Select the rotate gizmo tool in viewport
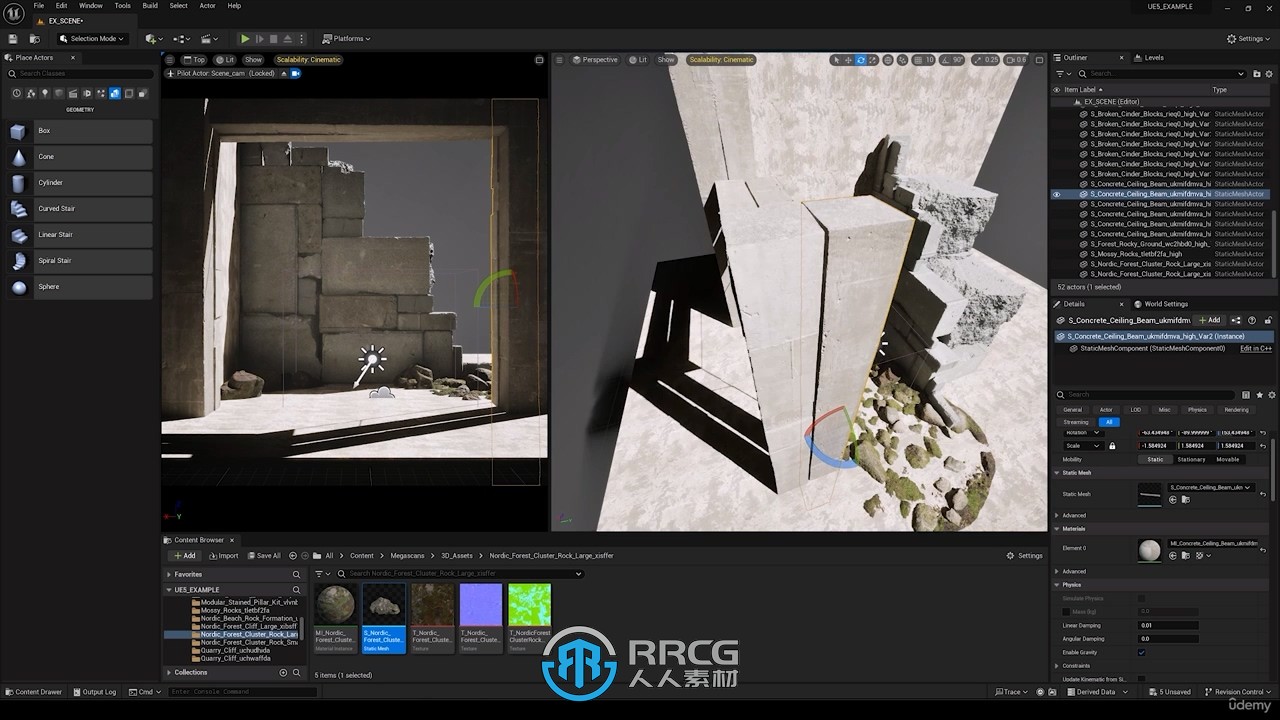The image size is (1280, 720). pos(860,60)
